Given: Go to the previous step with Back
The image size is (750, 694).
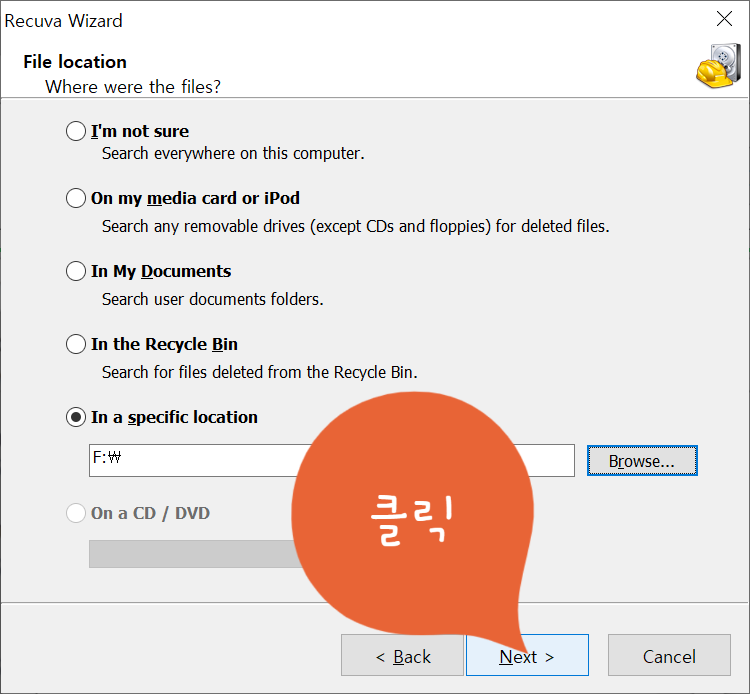Looking at the screenshot, I should coord(402,655).
